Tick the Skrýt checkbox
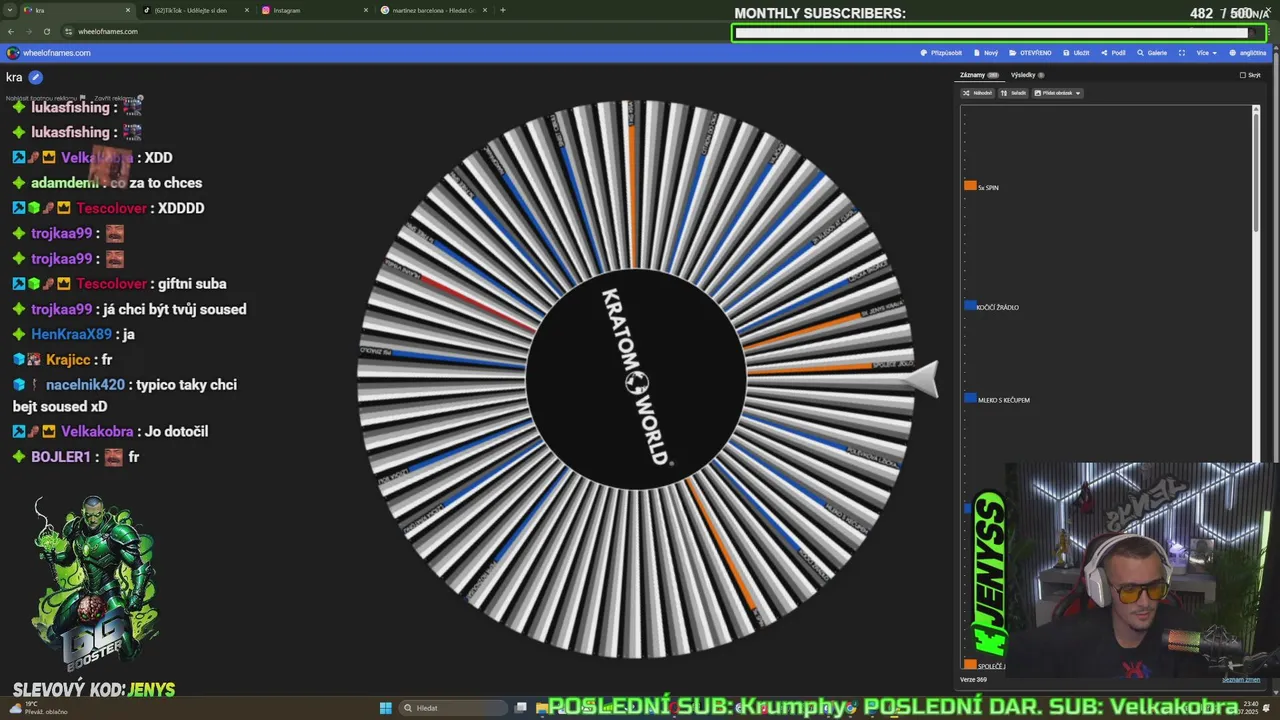Screen dimensions: 1280x720 (1243, 75)
